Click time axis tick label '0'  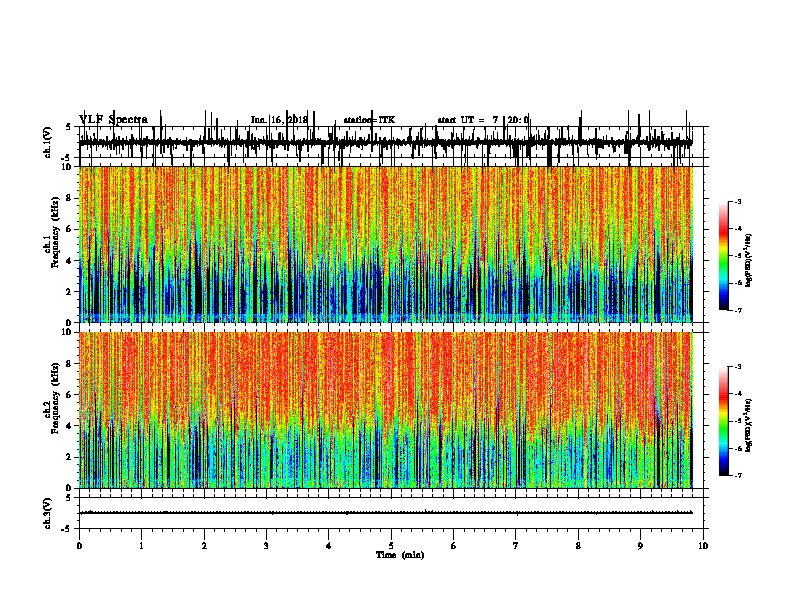[79, 545]
